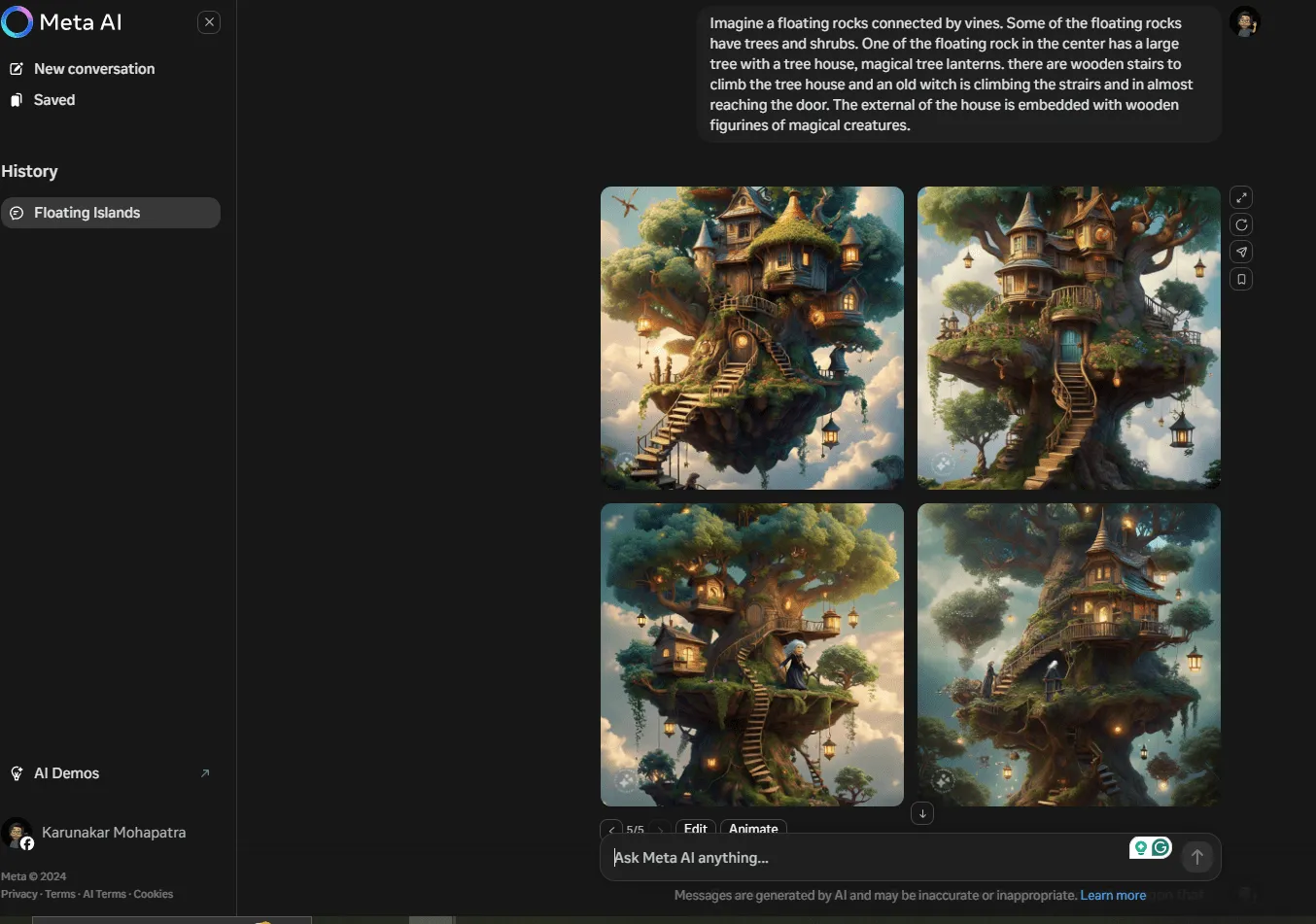Click the share paper-plane icon
Viewport: 1316px width, 924px height.
click(1241, 252)
